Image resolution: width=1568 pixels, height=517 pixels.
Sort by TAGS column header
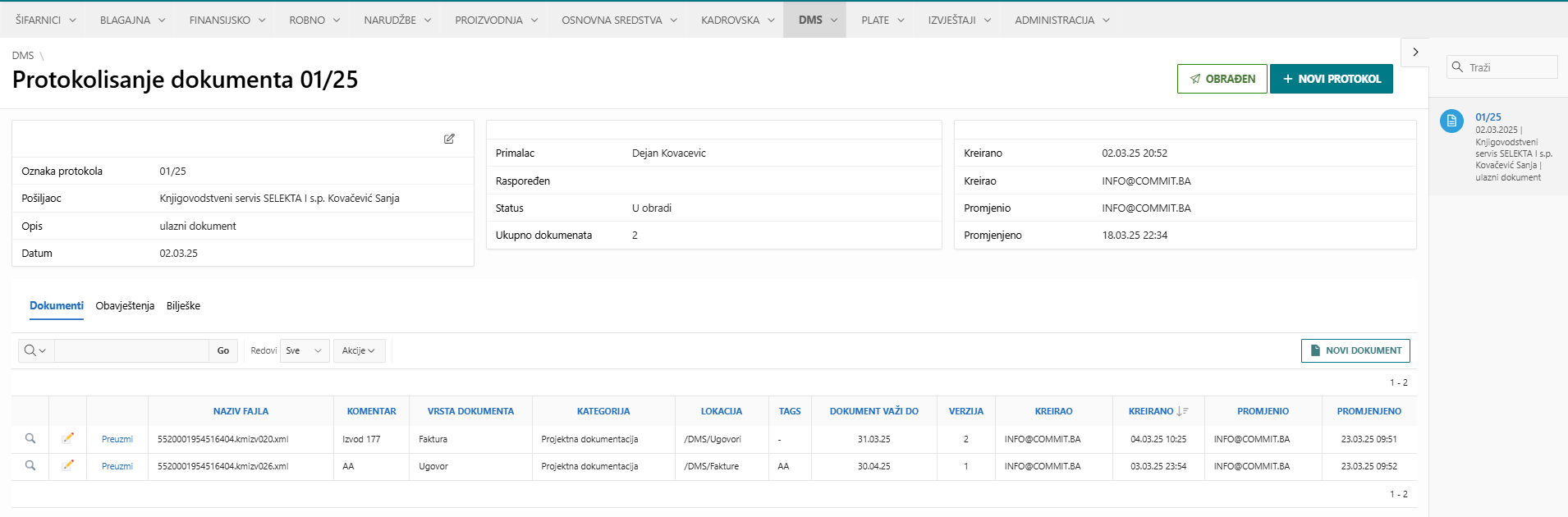point(790,411)
